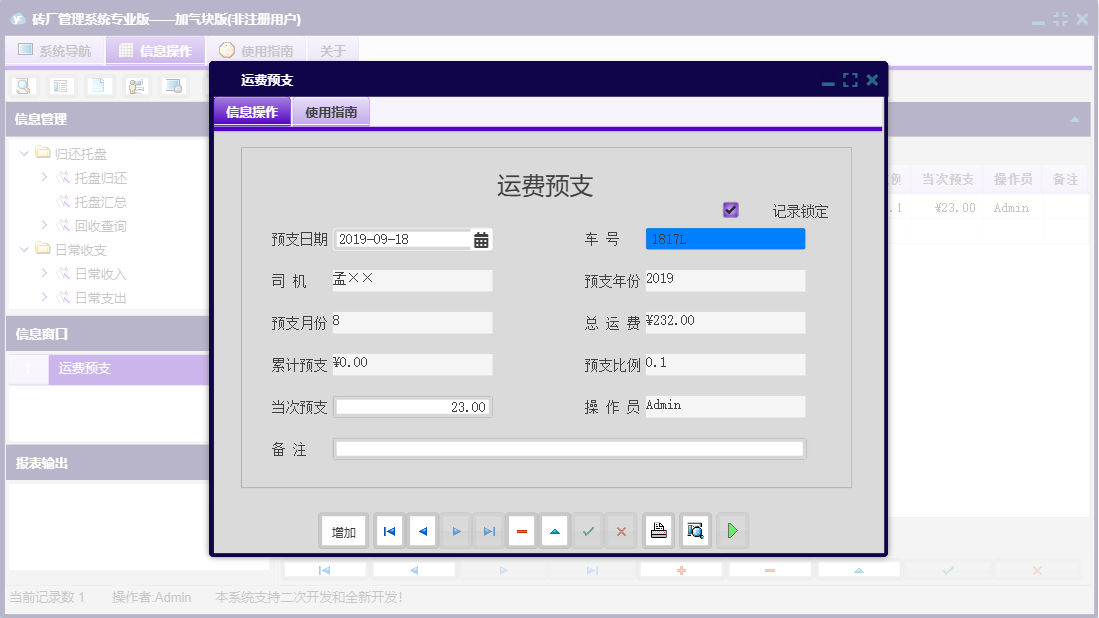Open the 系统导航 tab
Screen dimensions: 1099x618
[x=55, y=49]
